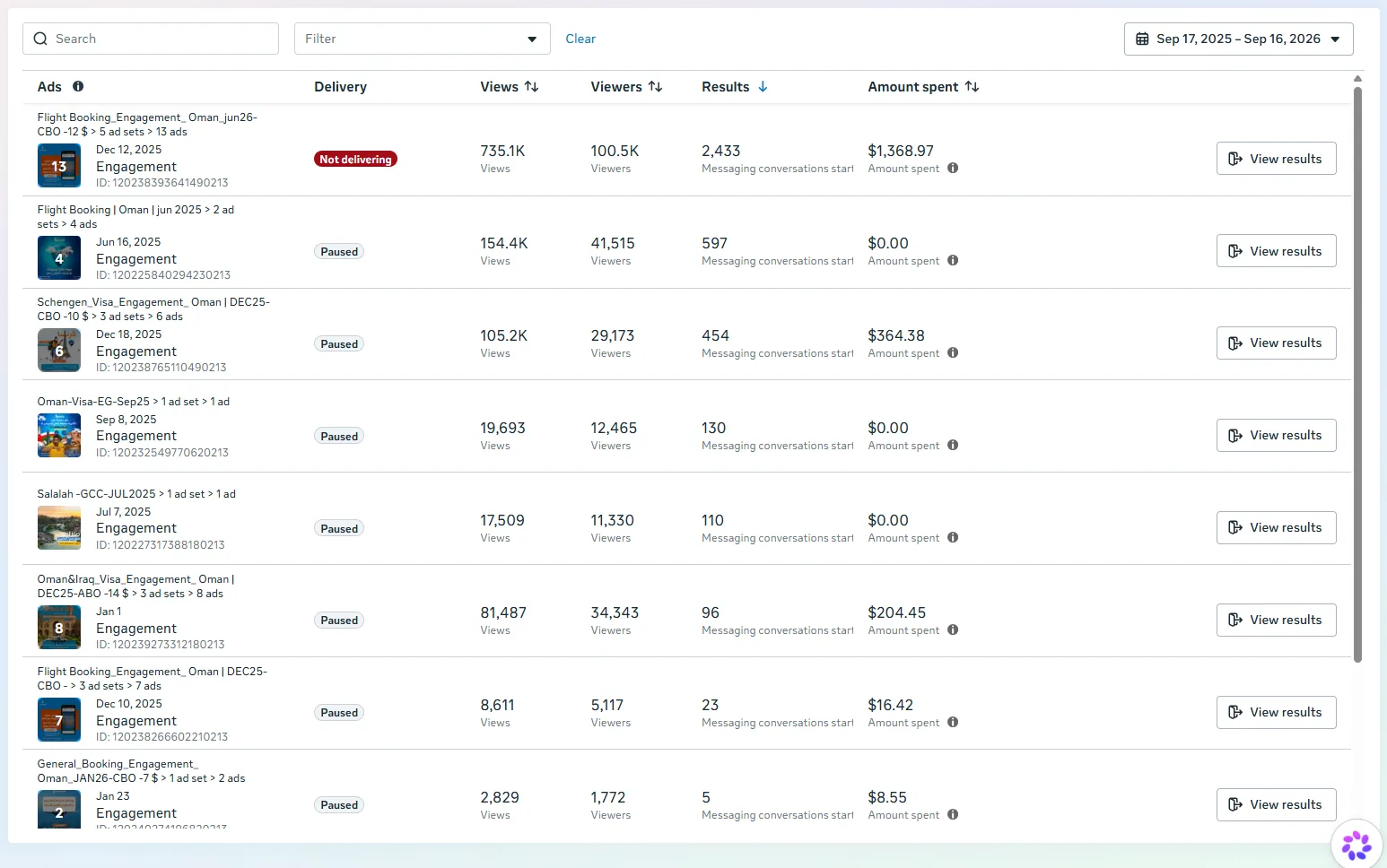Open the Salalah -GCC-JUL2025 ad thumbnail
Viewport: 1387px width, 868px height.
pyautogui.click(x=59, y=528)
